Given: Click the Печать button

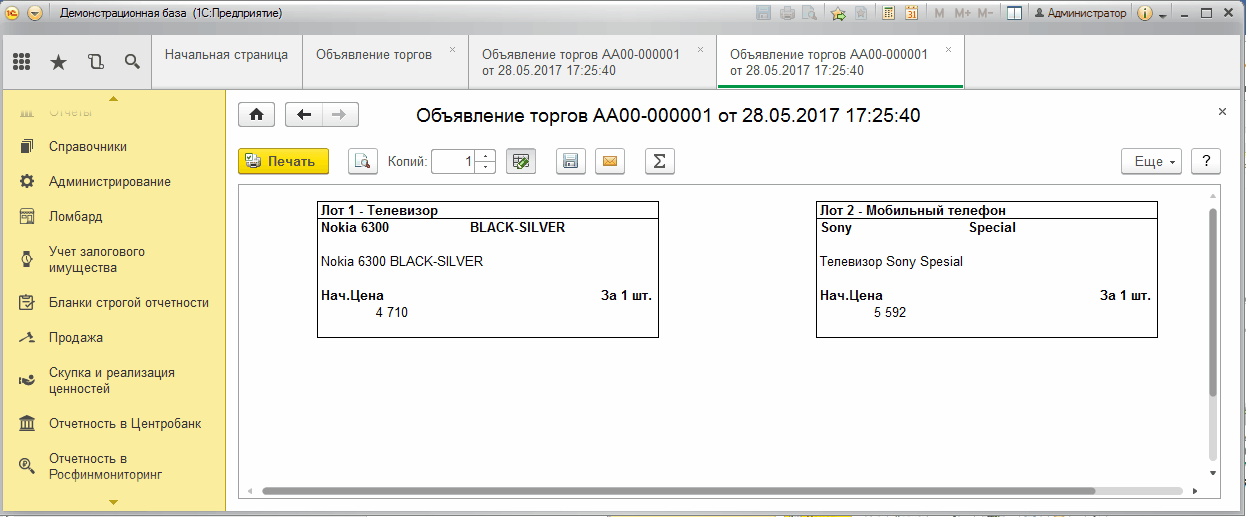Looking at the screenshot, I should (x=283, y=161).
